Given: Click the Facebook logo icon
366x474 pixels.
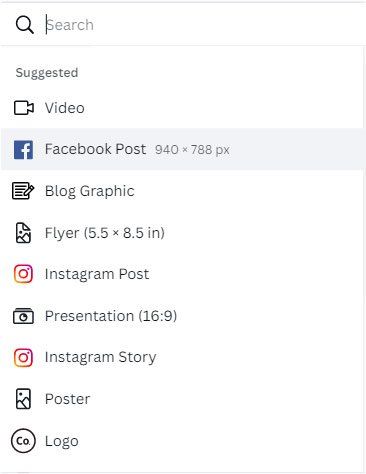Looking at the screenshot, I should (23, 150).
